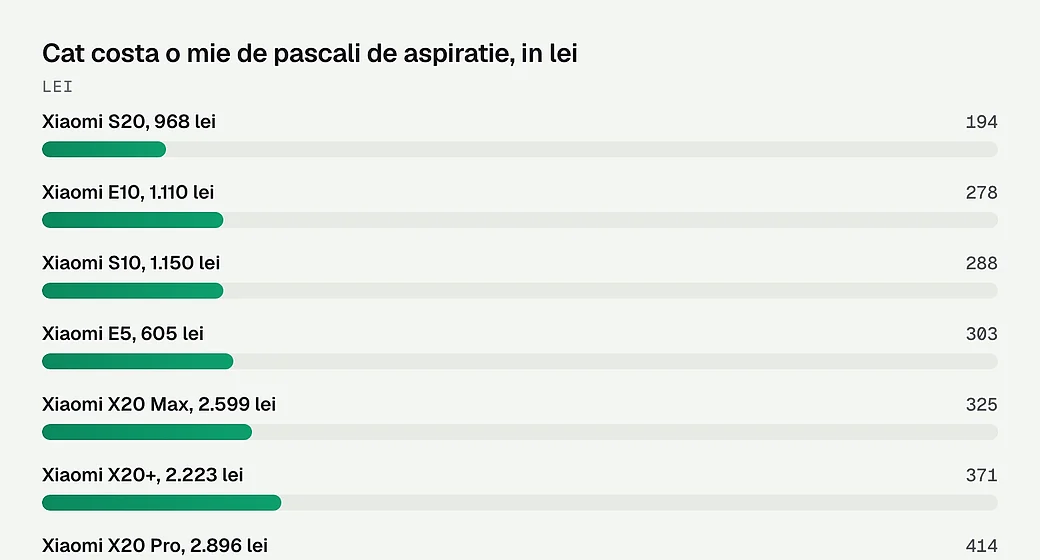Click the Xiaomi E10 green progress bar

tap(133, 220)
